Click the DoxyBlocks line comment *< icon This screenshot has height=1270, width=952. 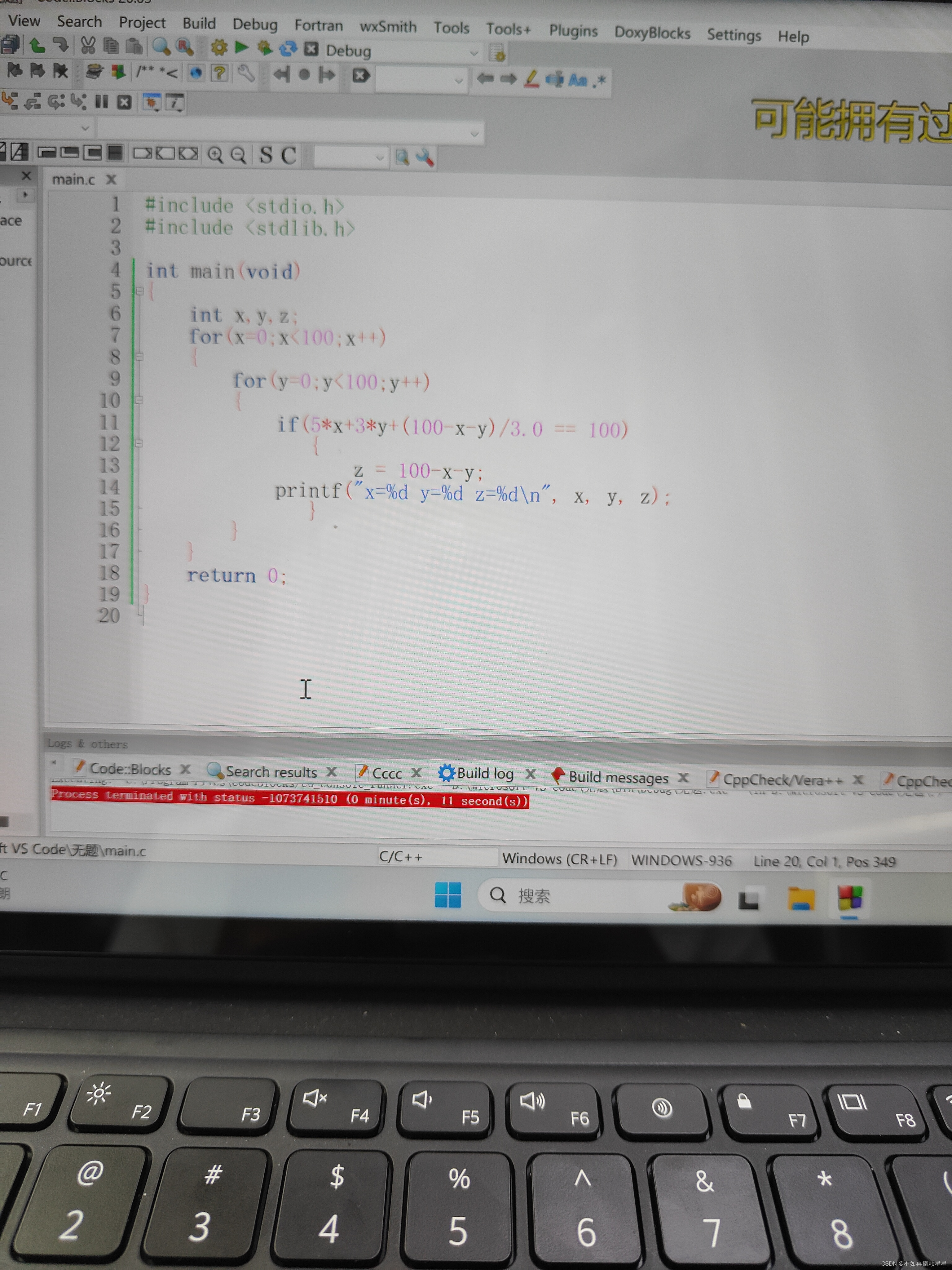(168, 72)
